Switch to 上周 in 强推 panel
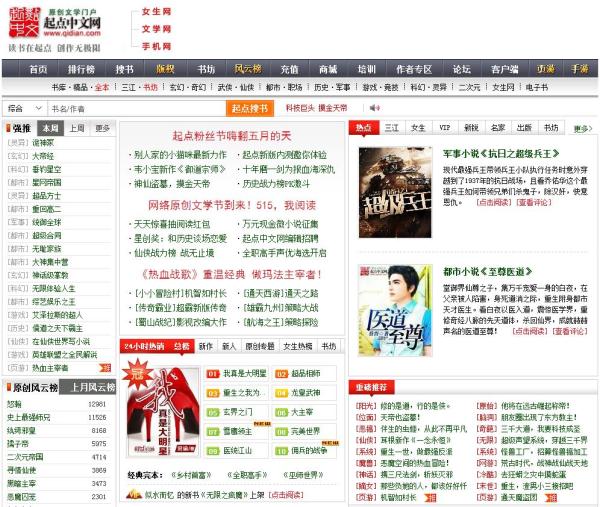 [x=77, y=128]
